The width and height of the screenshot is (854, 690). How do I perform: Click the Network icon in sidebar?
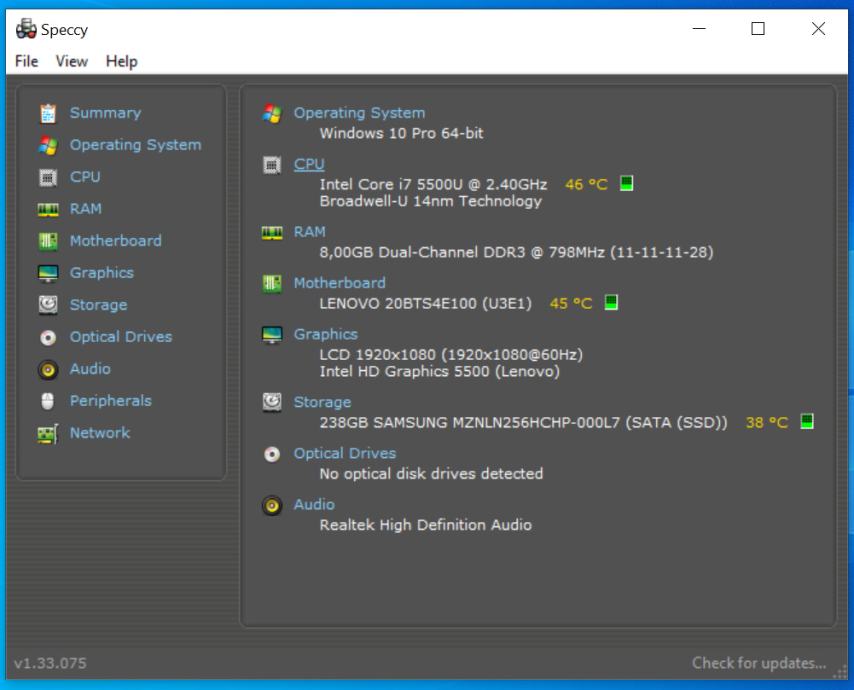pos(48,433)
